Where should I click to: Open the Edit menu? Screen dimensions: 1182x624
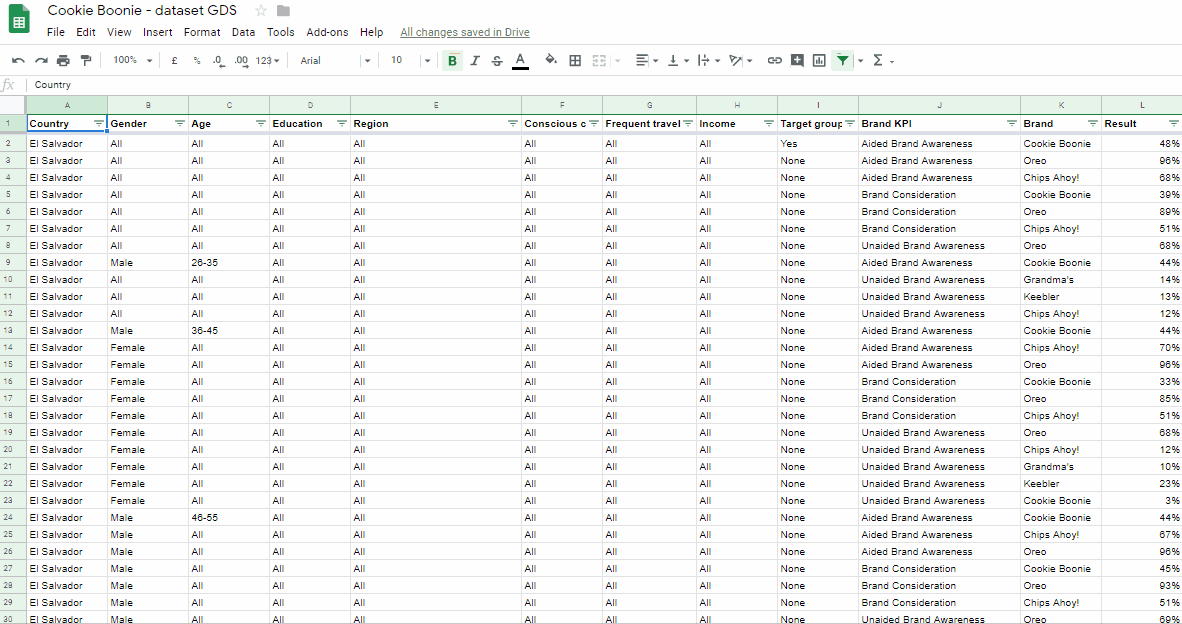pyautogui.click(x=86, y=32)
